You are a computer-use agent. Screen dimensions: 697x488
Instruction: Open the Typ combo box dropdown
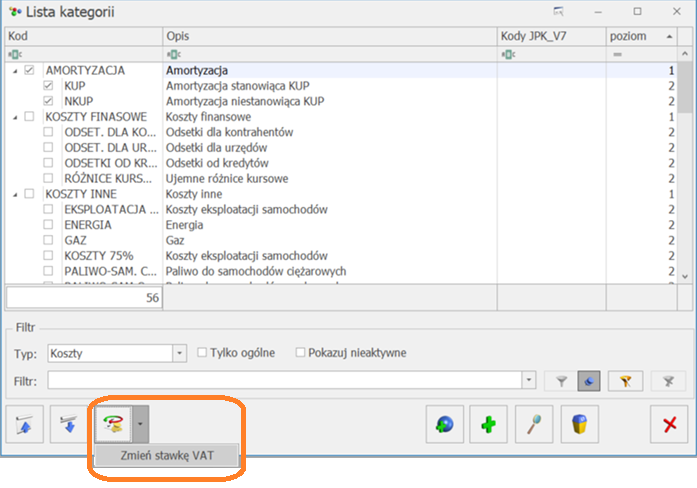(179, 353)
